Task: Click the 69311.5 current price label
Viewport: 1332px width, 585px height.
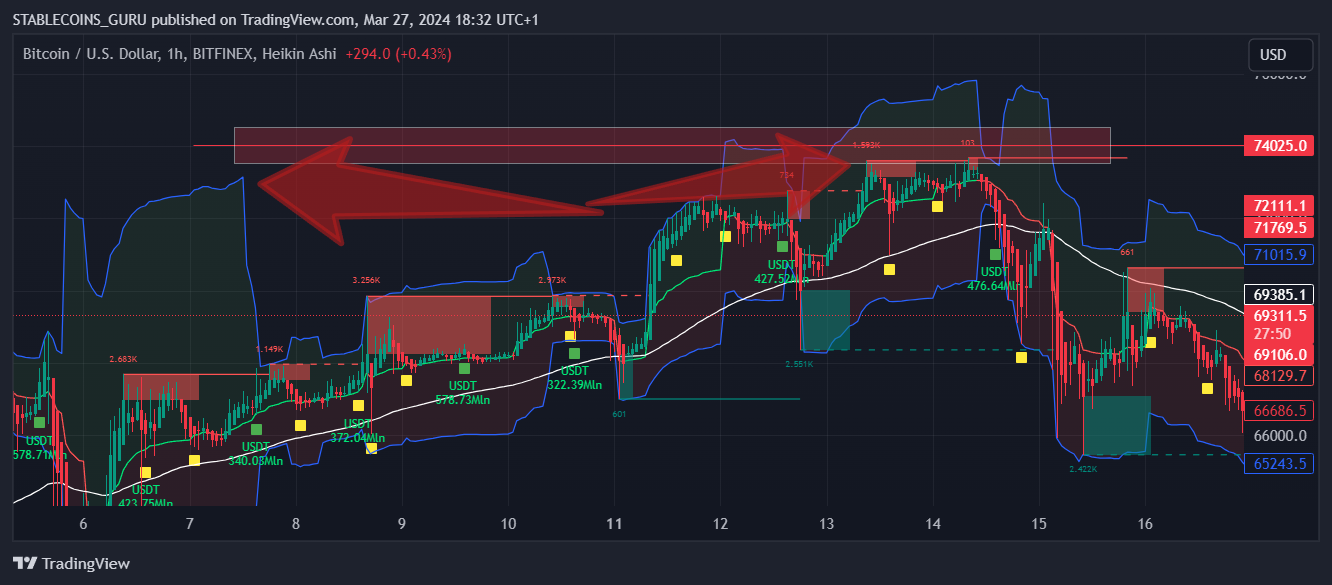Action: 1280,315
